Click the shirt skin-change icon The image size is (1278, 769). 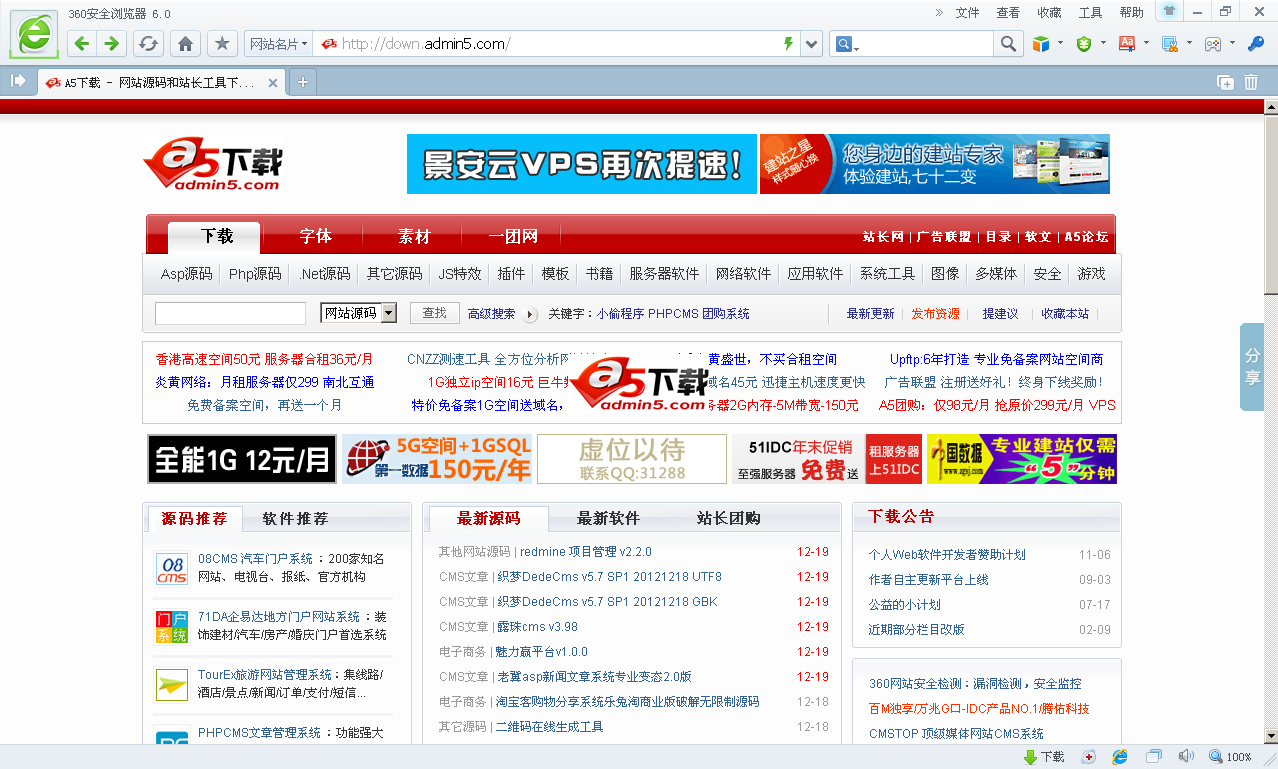point(1169,11)
